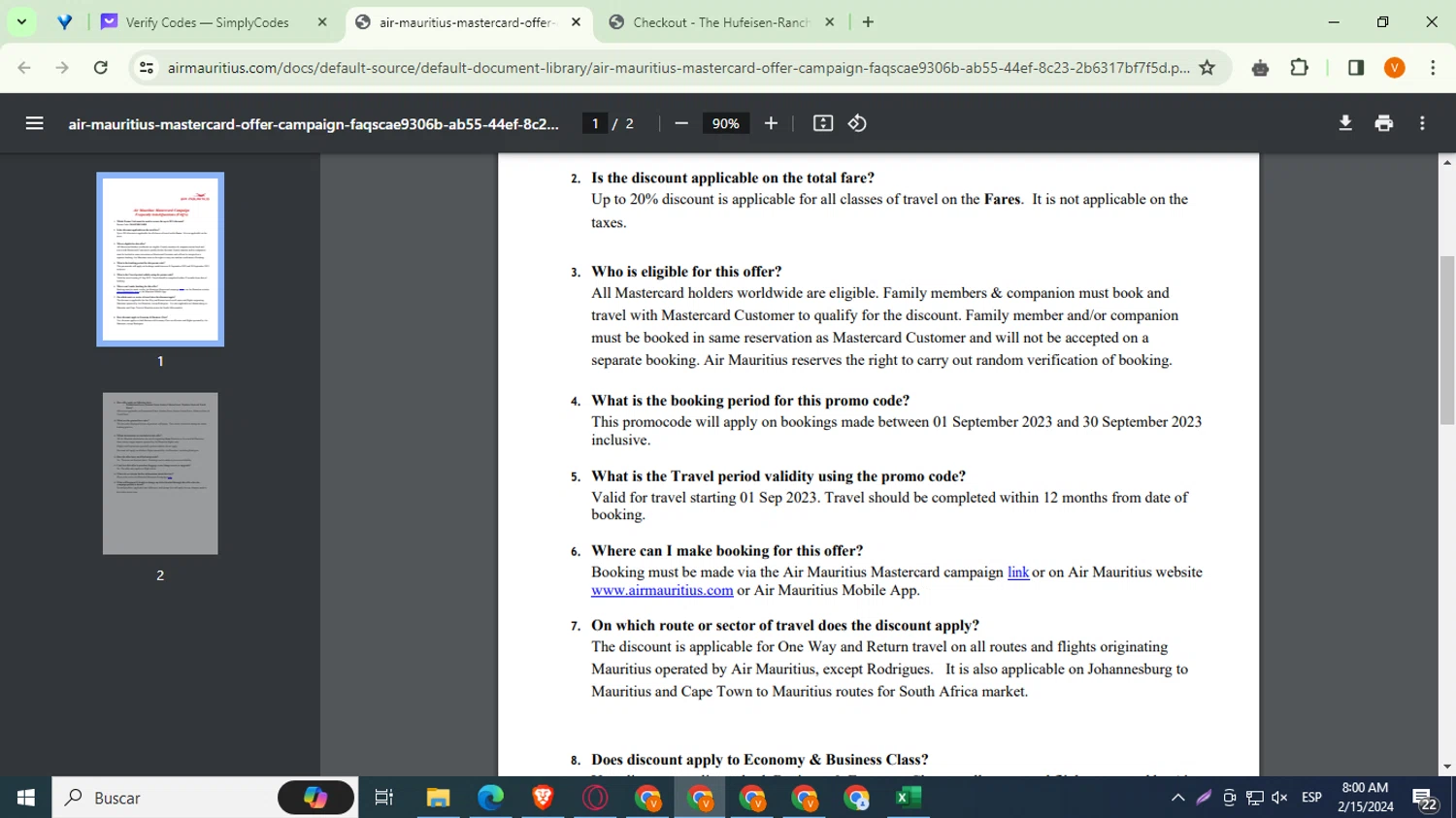Screen dimensions: 1456x818
Task: Open the Mastercard campaign 'link' hyperlink
Action: [x=1018, y=573]
